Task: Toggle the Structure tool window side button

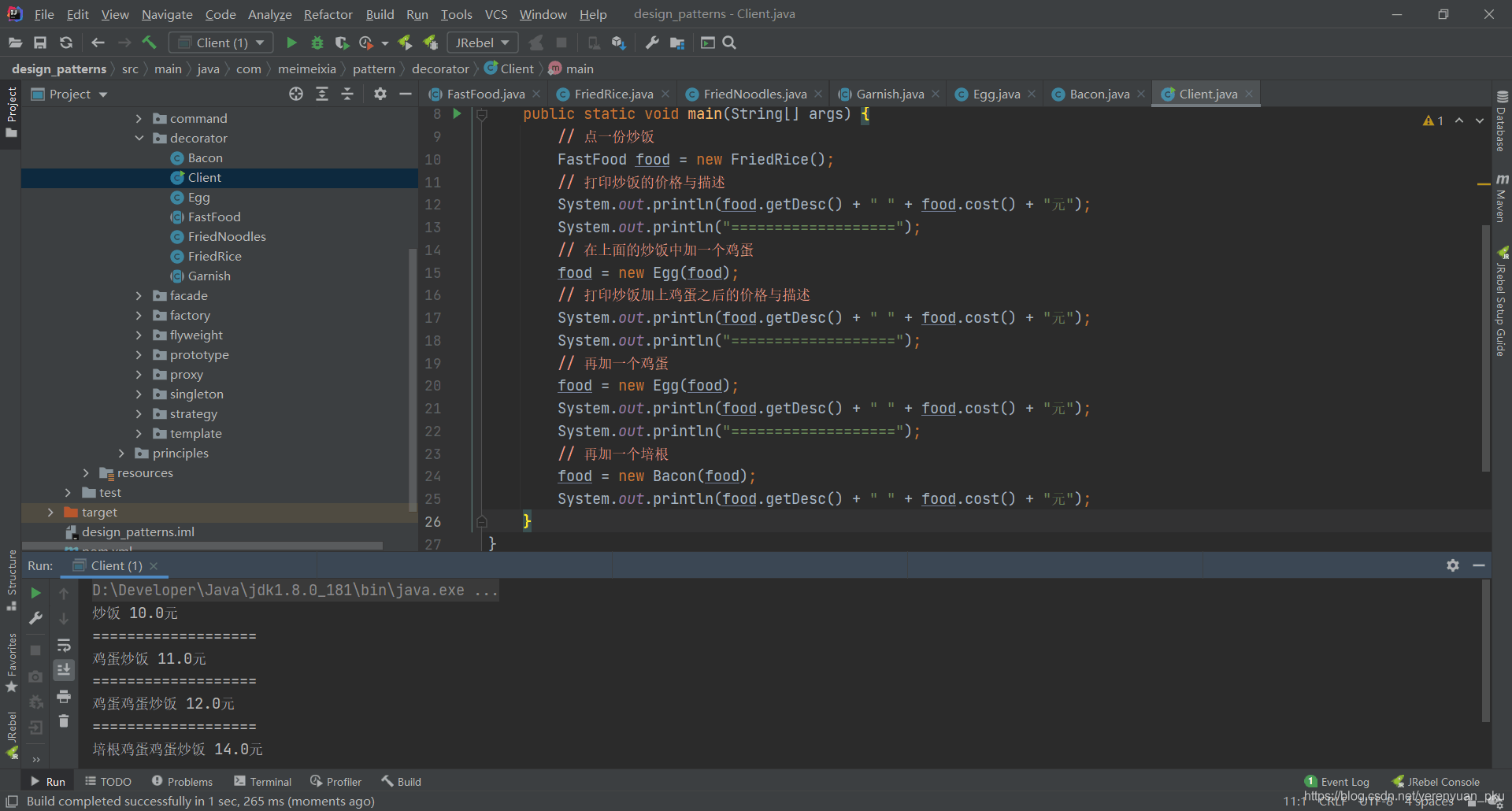Action: coord(11,580)
